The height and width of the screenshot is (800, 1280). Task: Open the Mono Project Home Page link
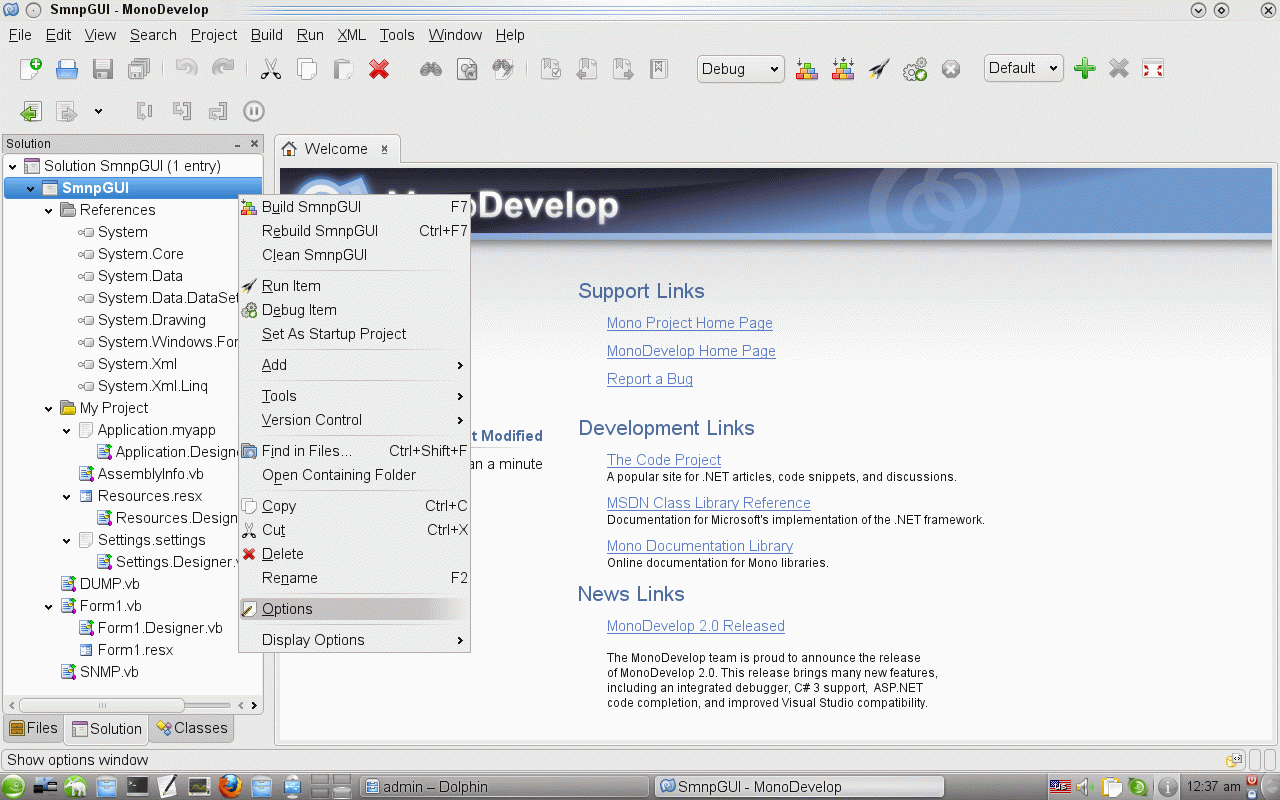click(x=690, y=323)
